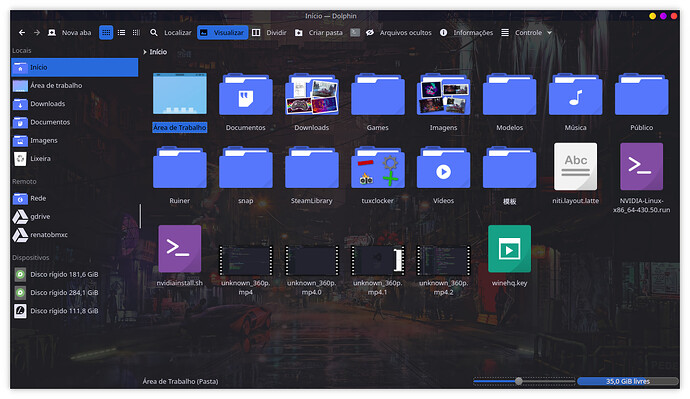Image resolution: width=690 pixels, height=399 pixels.
Task: Select the nvidiainstall.sh script
Action: 180,249
